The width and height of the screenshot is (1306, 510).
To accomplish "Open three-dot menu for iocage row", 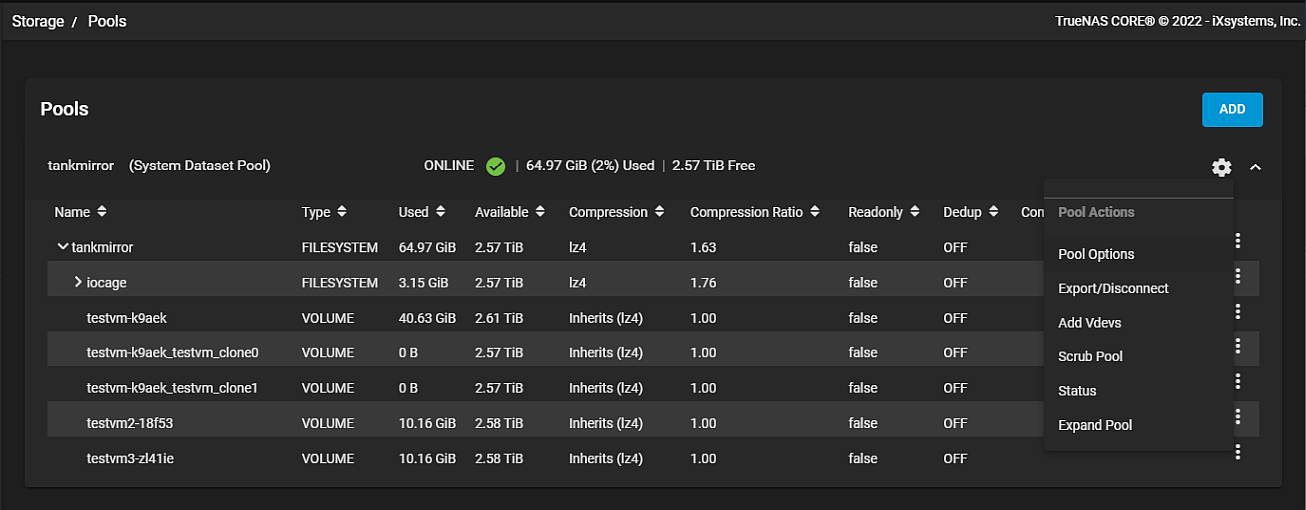I will pos(1238,276).
